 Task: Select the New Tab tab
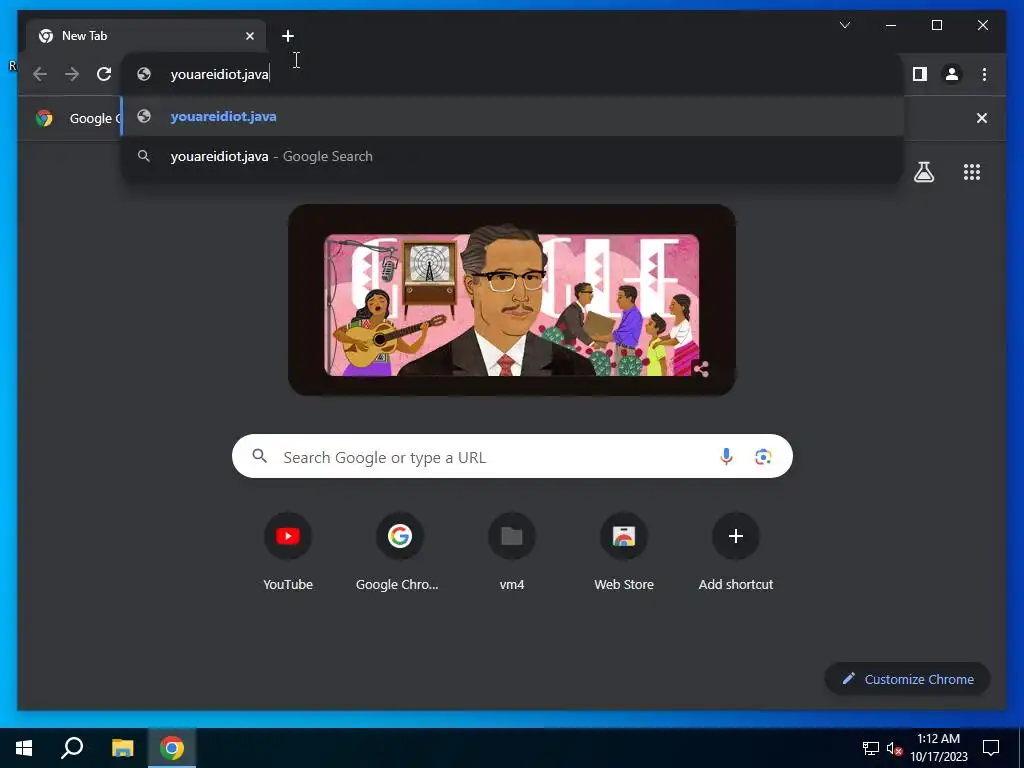(x=146, y=36)
